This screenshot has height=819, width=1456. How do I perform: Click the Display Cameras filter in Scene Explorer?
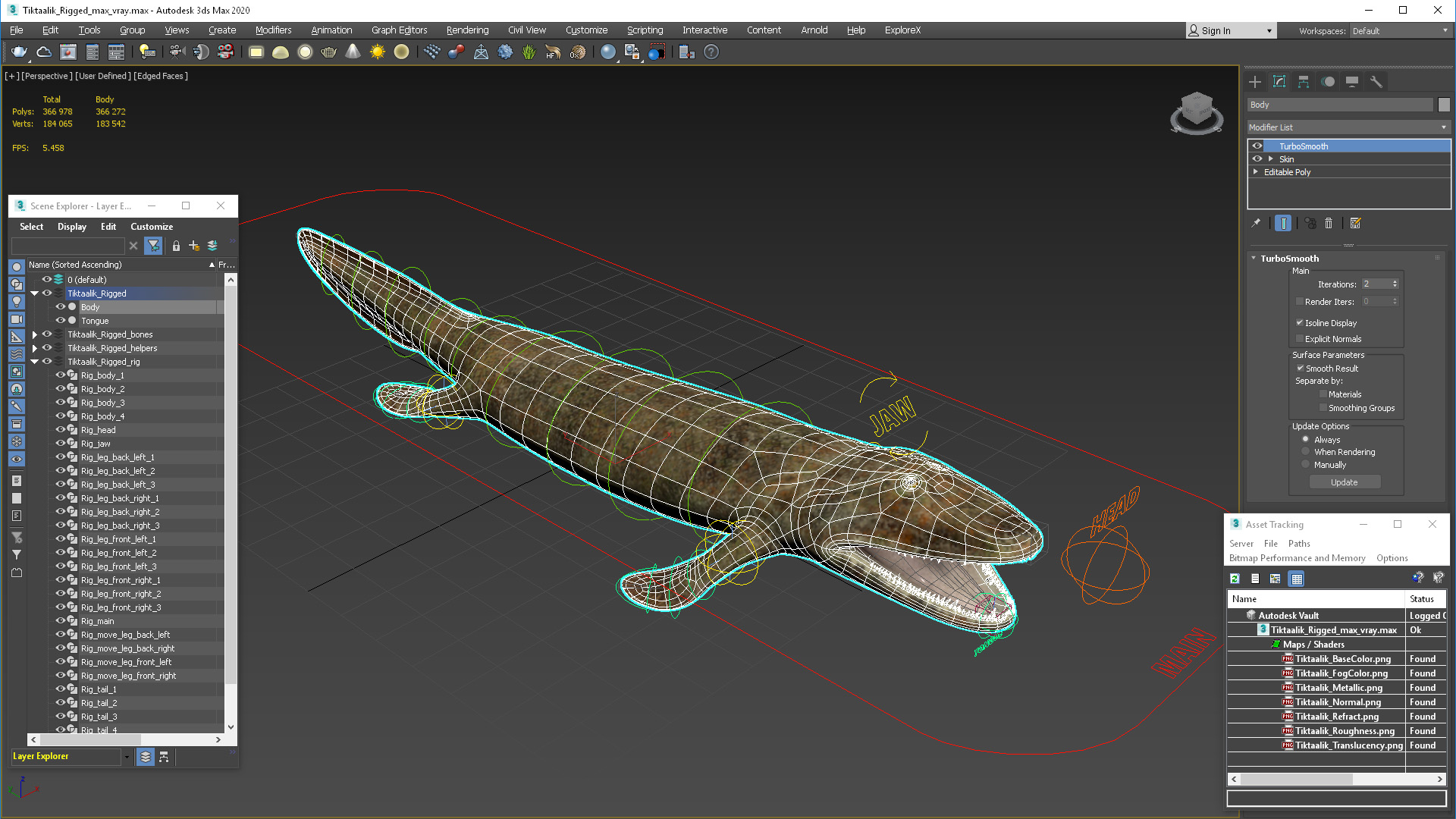[16, 319]
